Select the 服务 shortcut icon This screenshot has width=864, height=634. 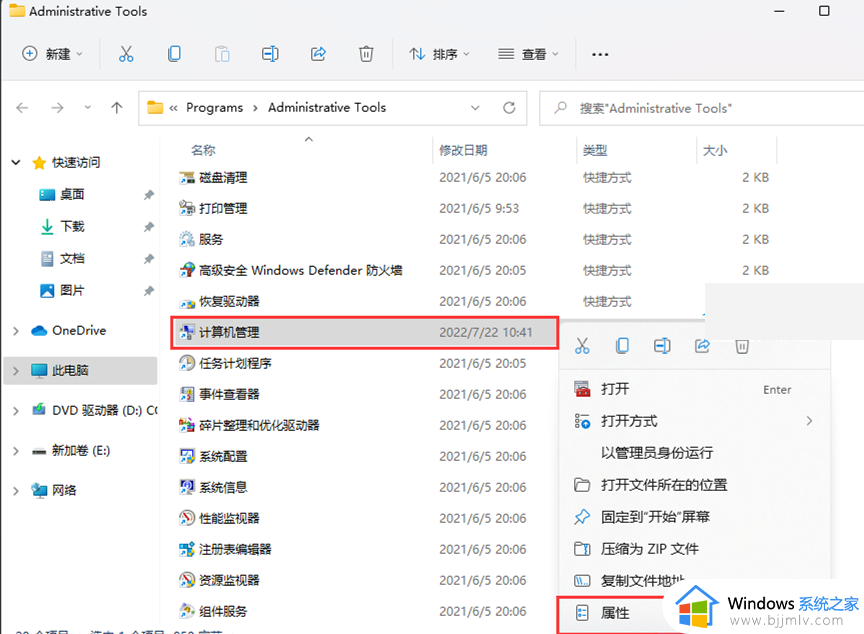click(187, 239)
